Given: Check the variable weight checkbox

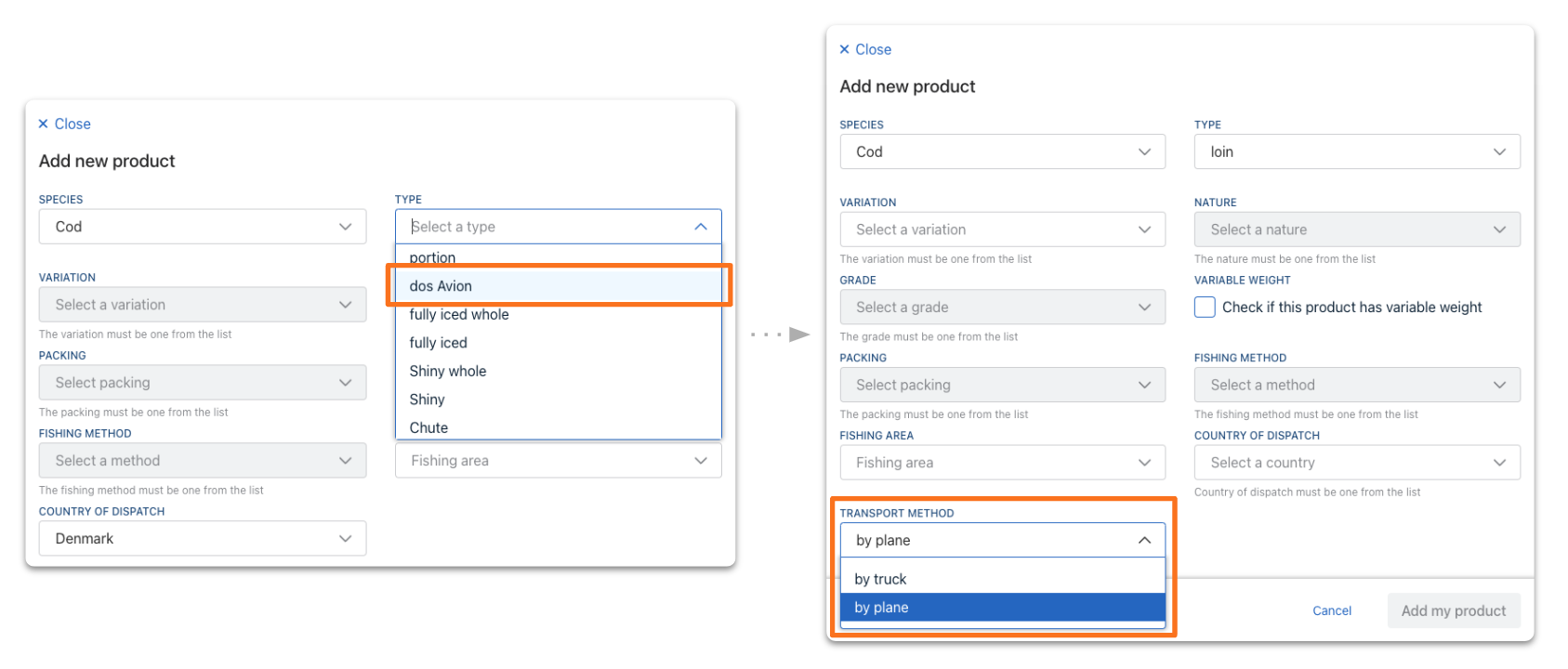Looking at the screenshot, I should point(1205,308).
